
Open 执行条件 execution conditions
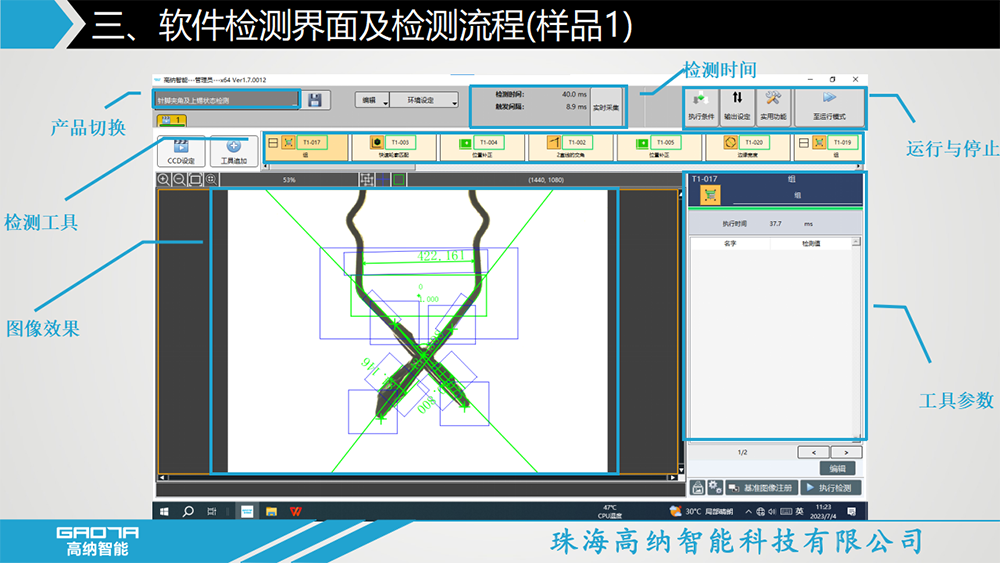tap(701, 106)
